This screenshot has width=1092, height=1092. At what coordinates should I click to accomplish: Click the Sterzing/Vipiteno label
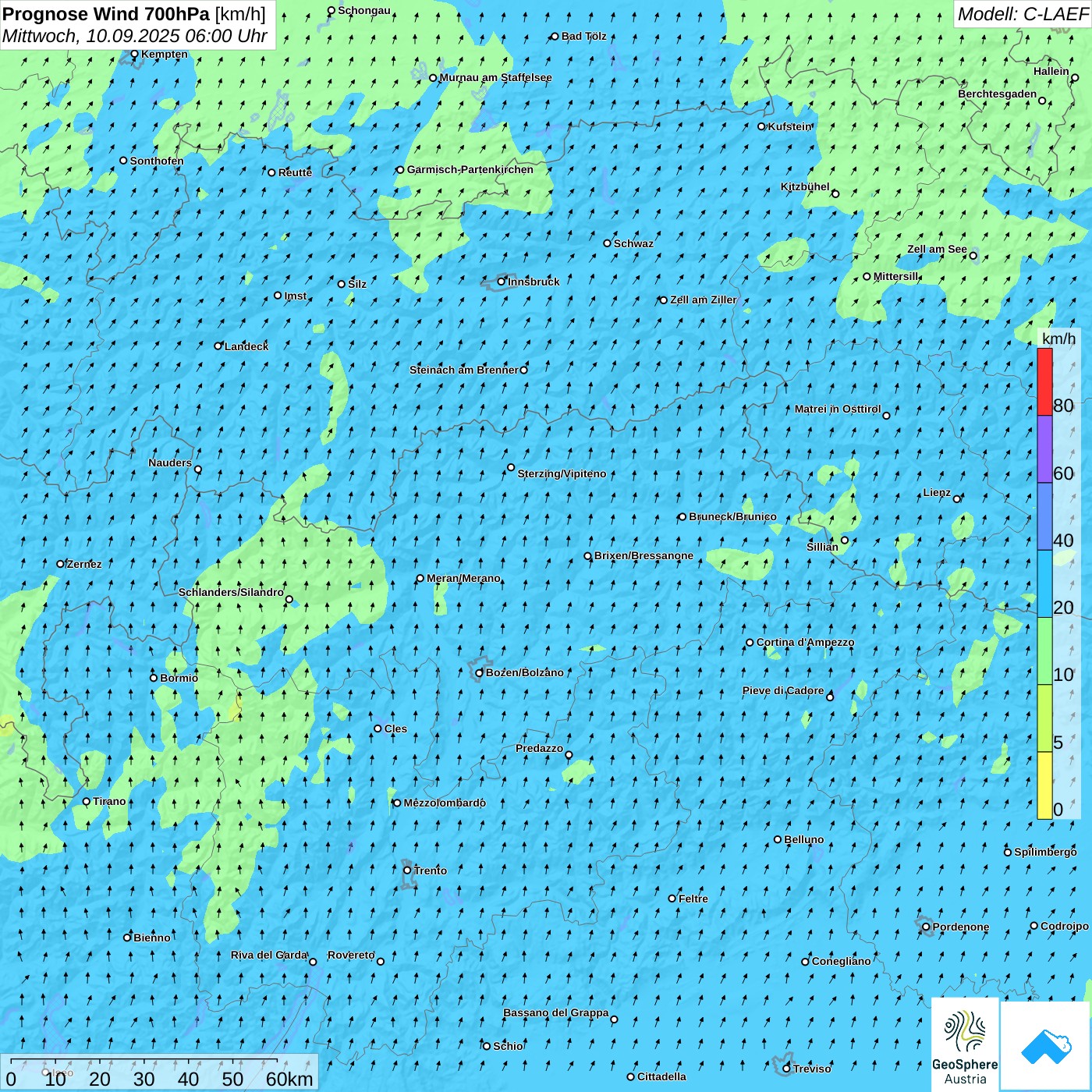[x=562, y=473]
